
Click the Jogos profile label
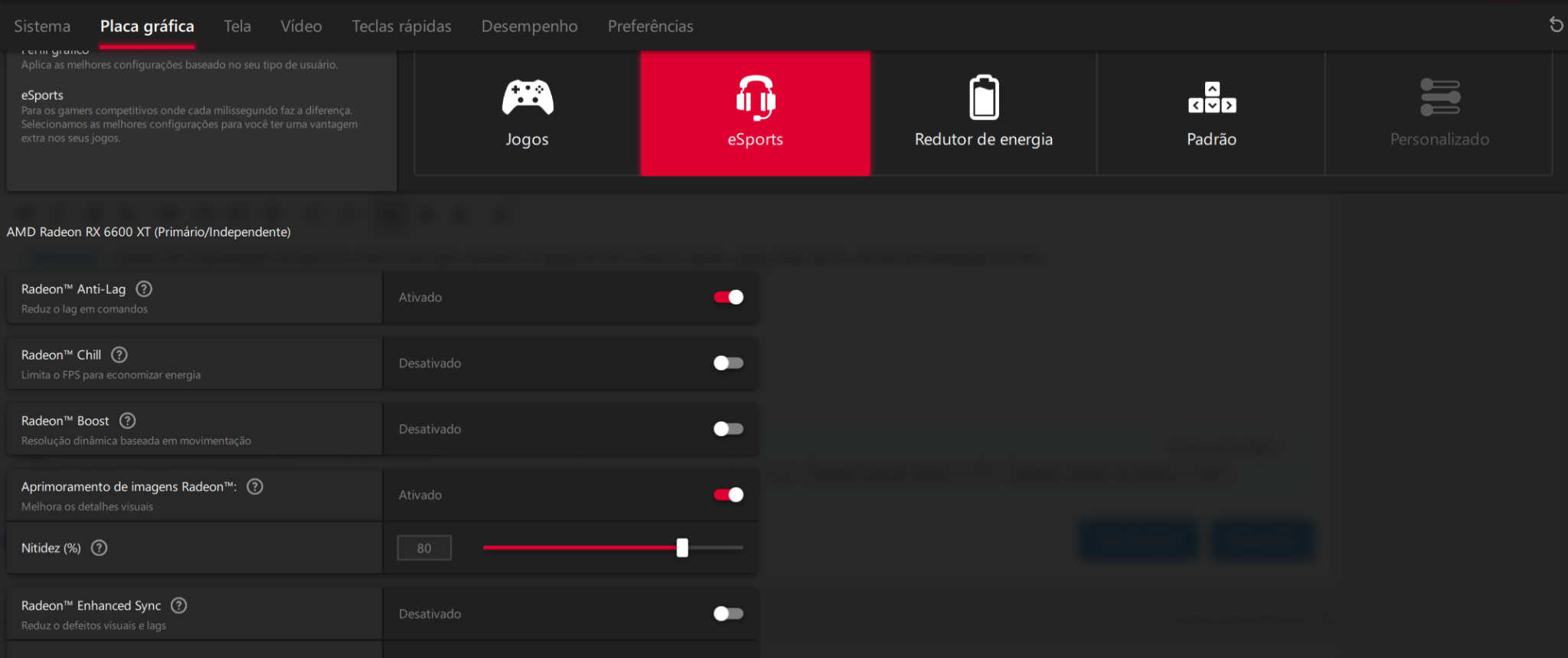(x=527, y=139)
